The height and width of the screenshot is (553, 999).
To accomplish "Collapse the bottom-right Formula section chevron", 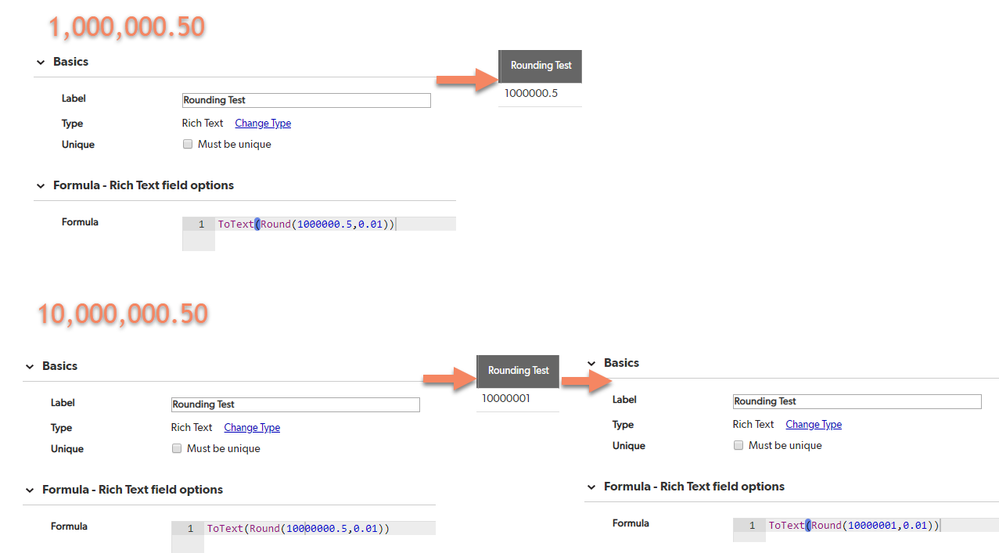I will [x=591, y=487].
